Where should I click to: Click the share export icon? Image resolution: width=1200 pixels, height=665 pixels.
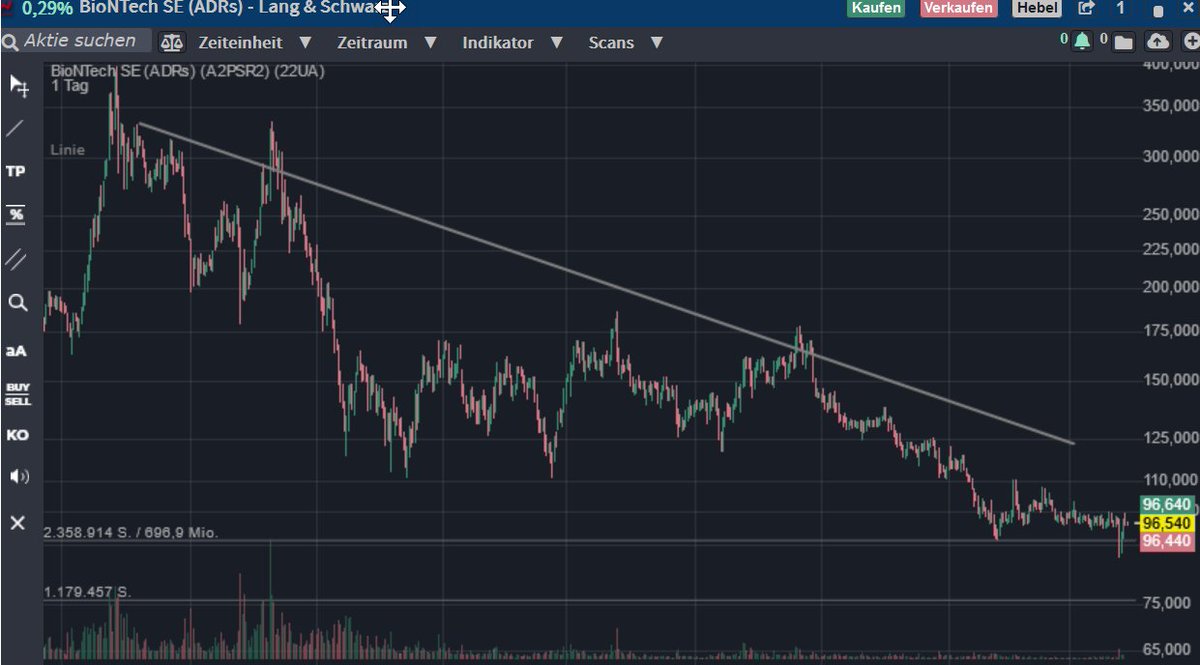(1086, 9)
